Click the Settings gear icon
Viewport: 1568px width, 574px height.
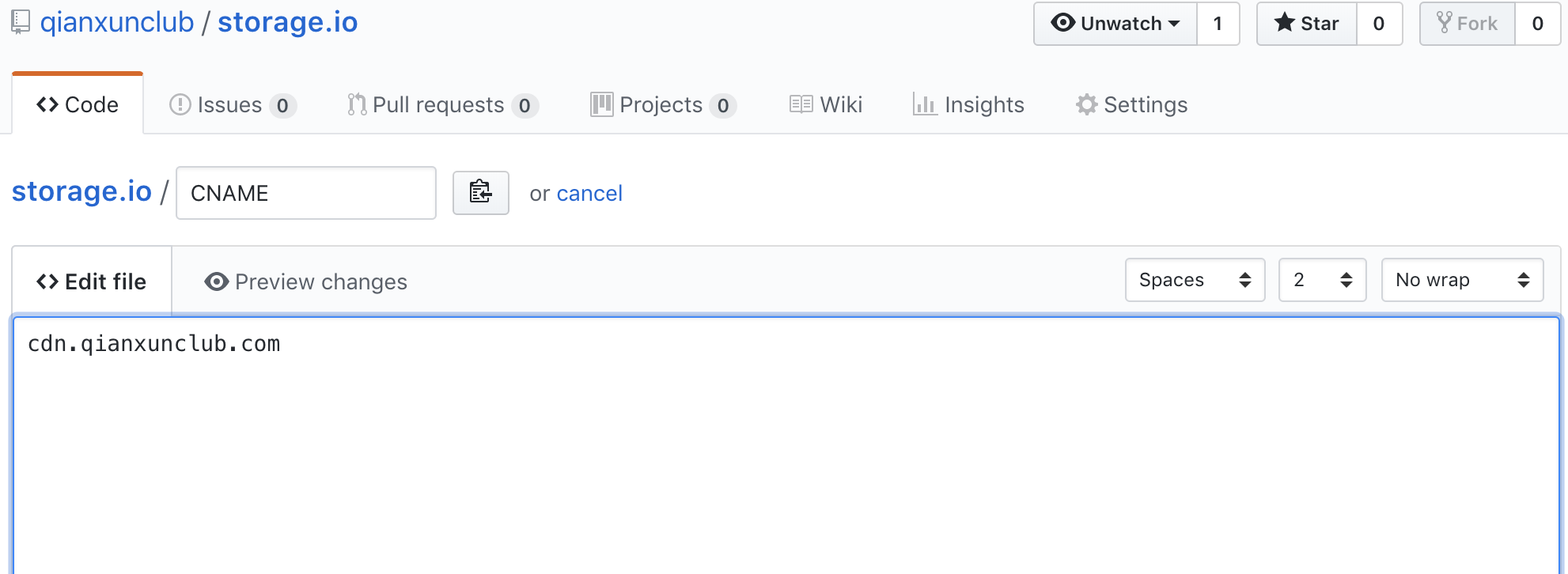click(1086, 104)
